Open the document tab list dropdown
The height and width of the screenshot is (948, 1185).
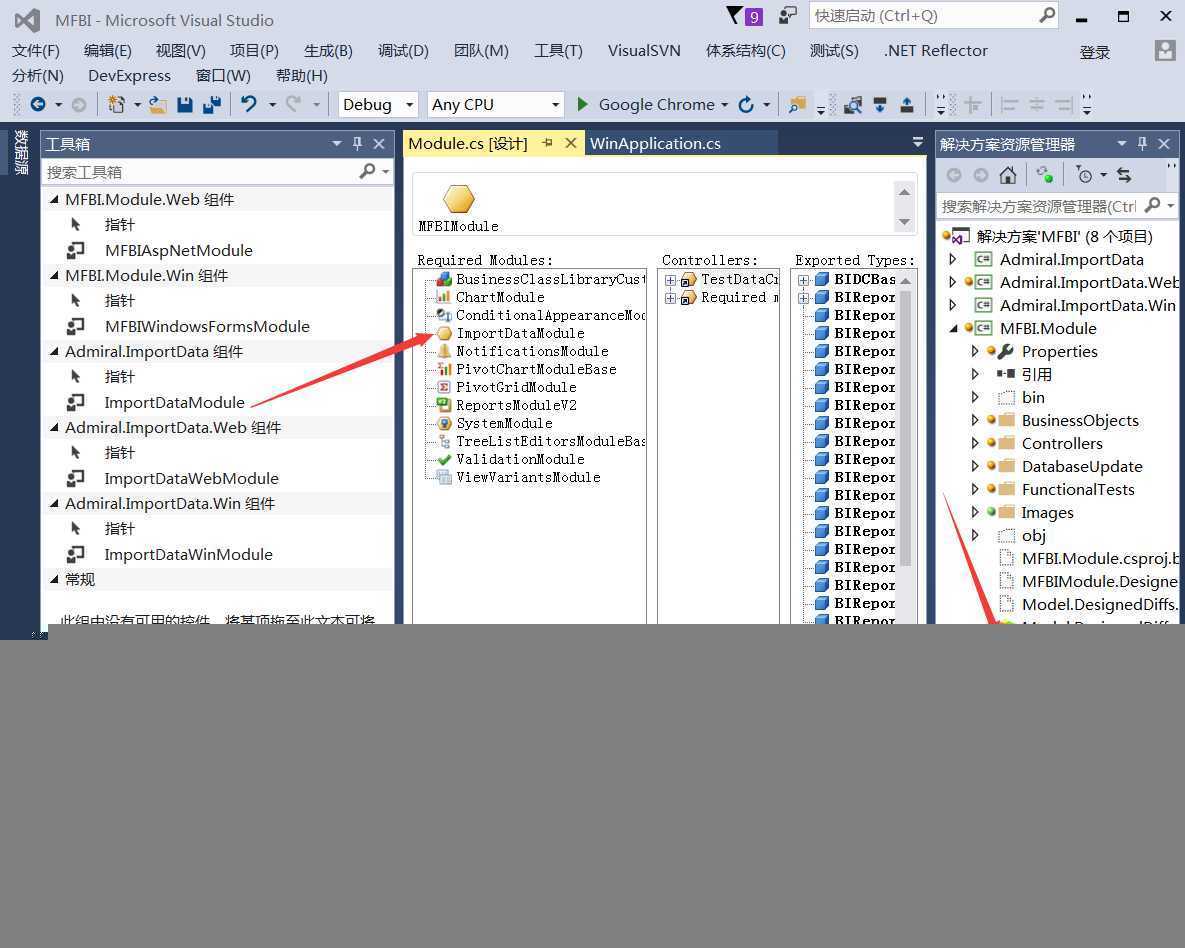click(917, 142)
